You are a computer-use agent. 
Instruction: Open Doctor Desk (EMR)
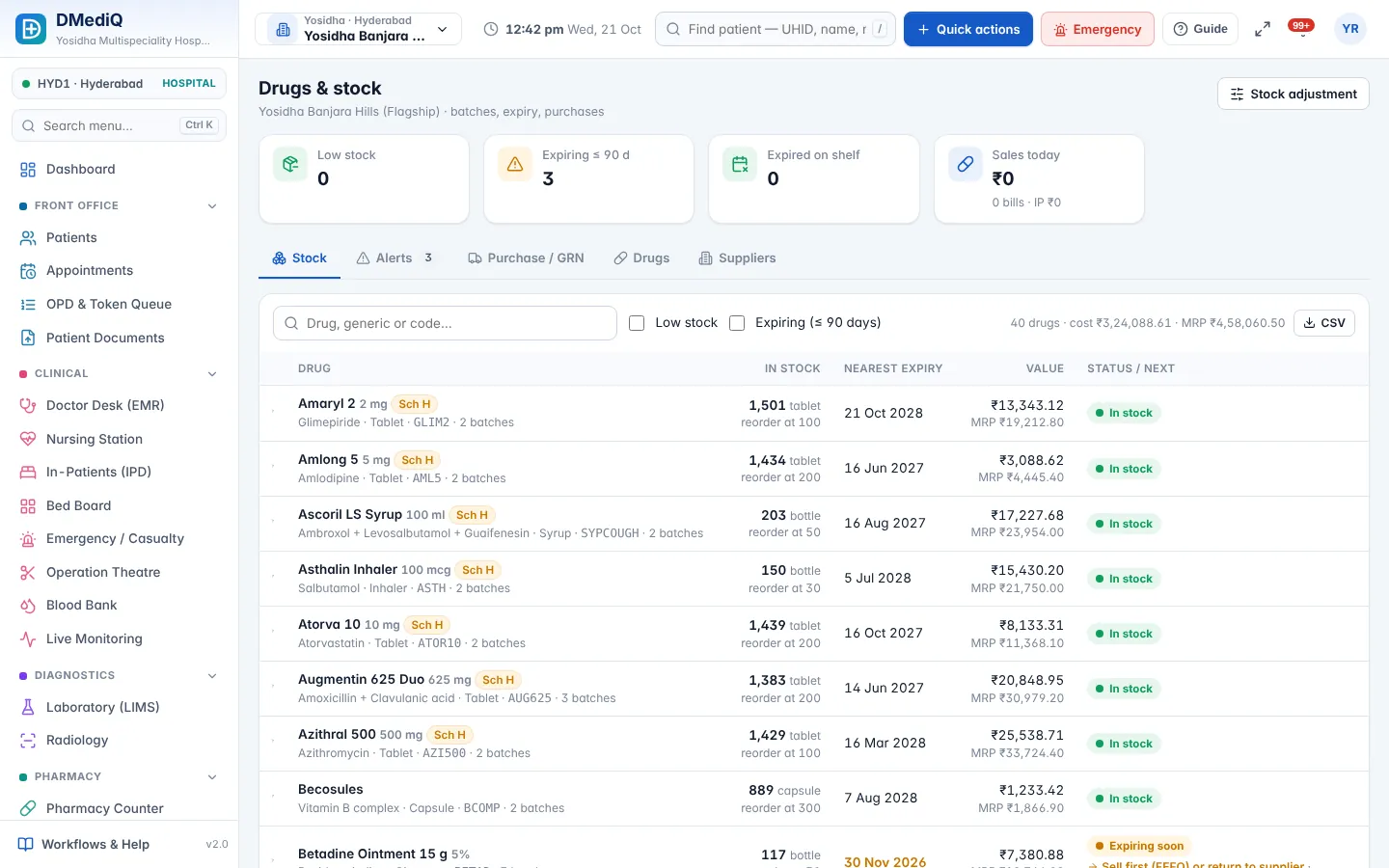[119, 405]
